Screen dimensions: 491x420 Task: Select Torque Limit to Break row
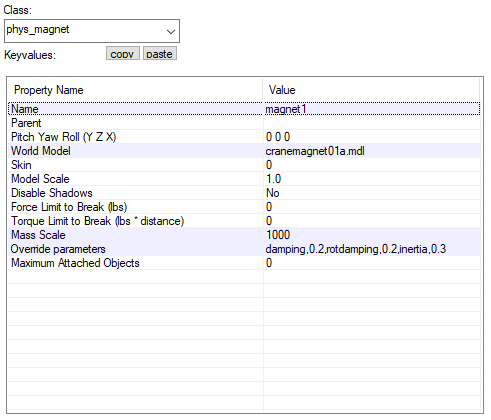click(x=244, y=221)
